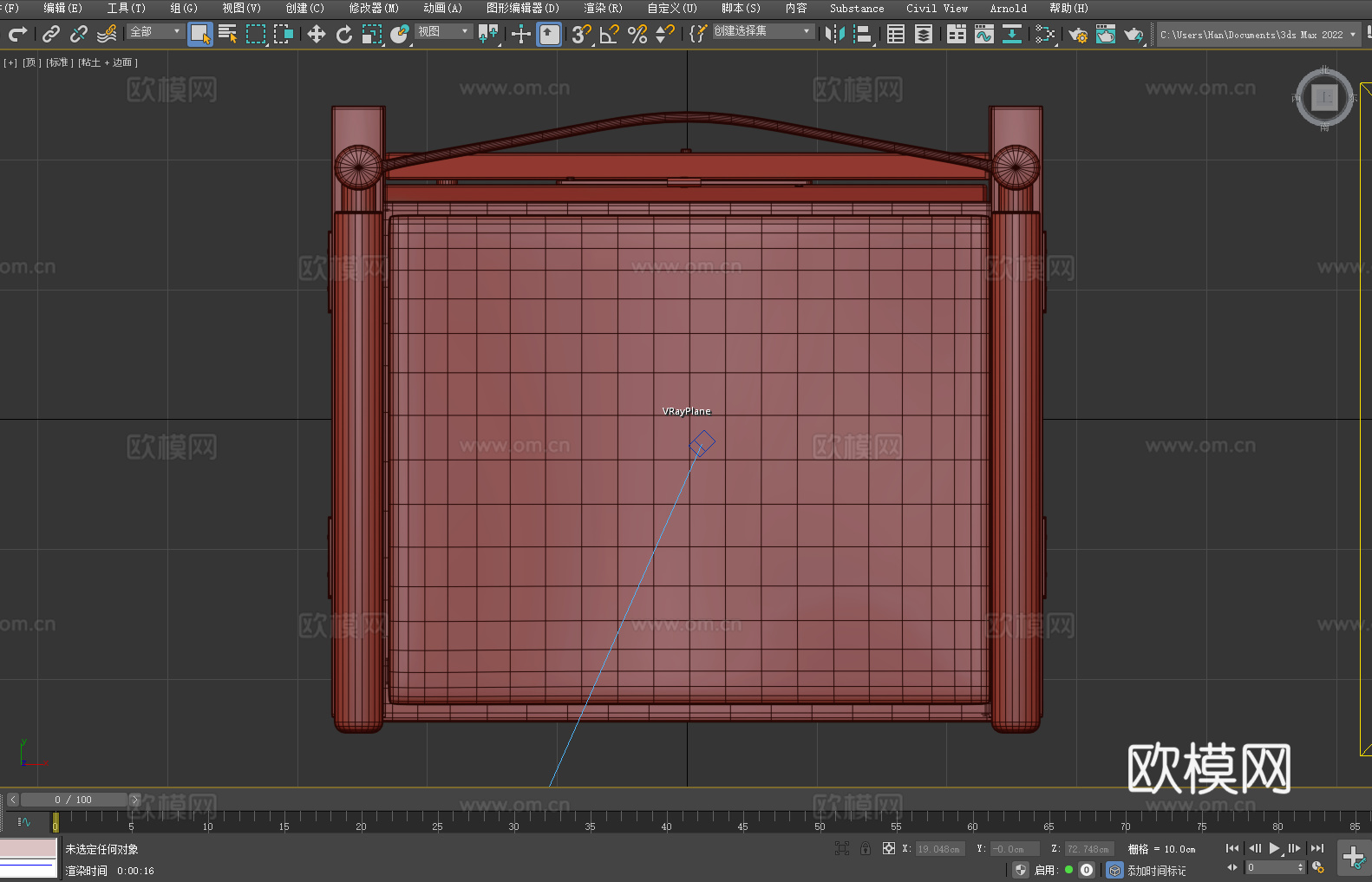This screenshot has width=1372, height=882.
Task: Toggle Absolute/Offset transform type-in mode
Action: point(889,848)
